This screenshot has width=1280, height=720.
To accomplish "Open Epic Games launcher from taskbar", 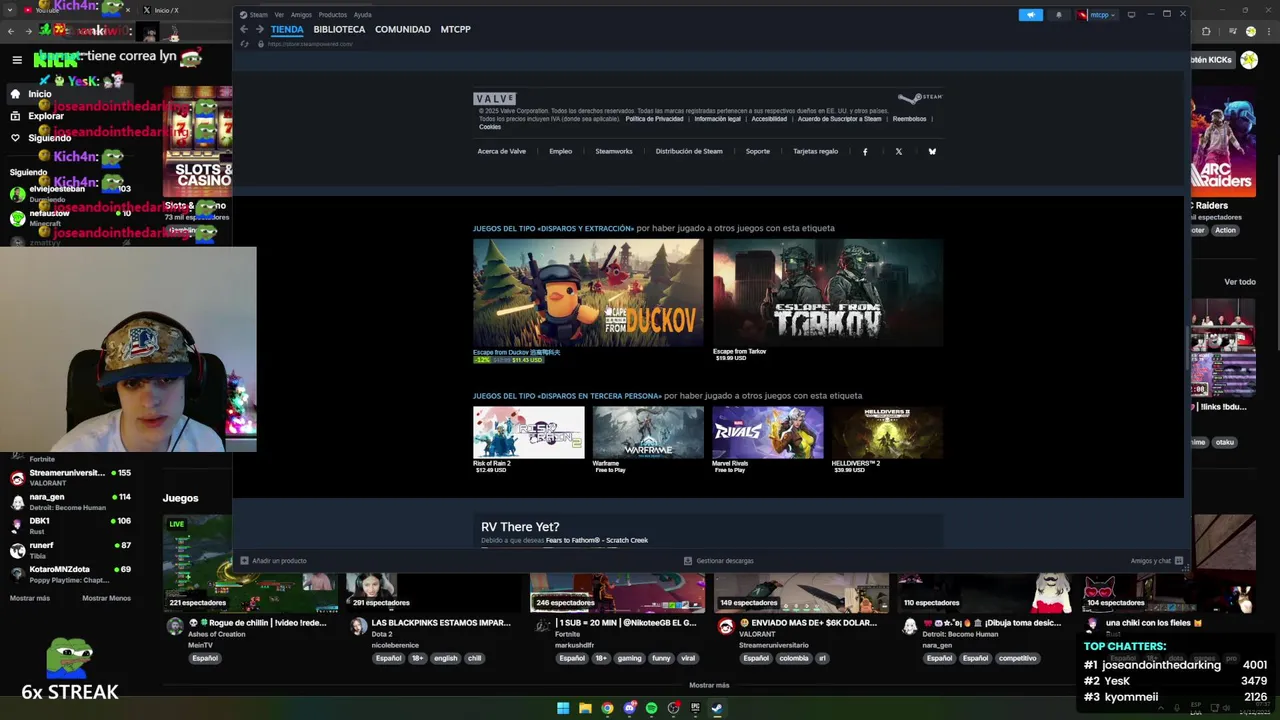I will click(695, 708).
